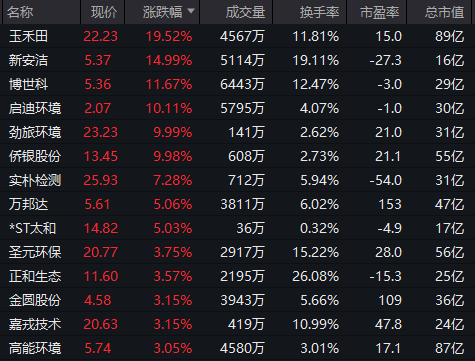
Task: Select the 实朴检测 stock name
Action: click(x=35, y=180)
